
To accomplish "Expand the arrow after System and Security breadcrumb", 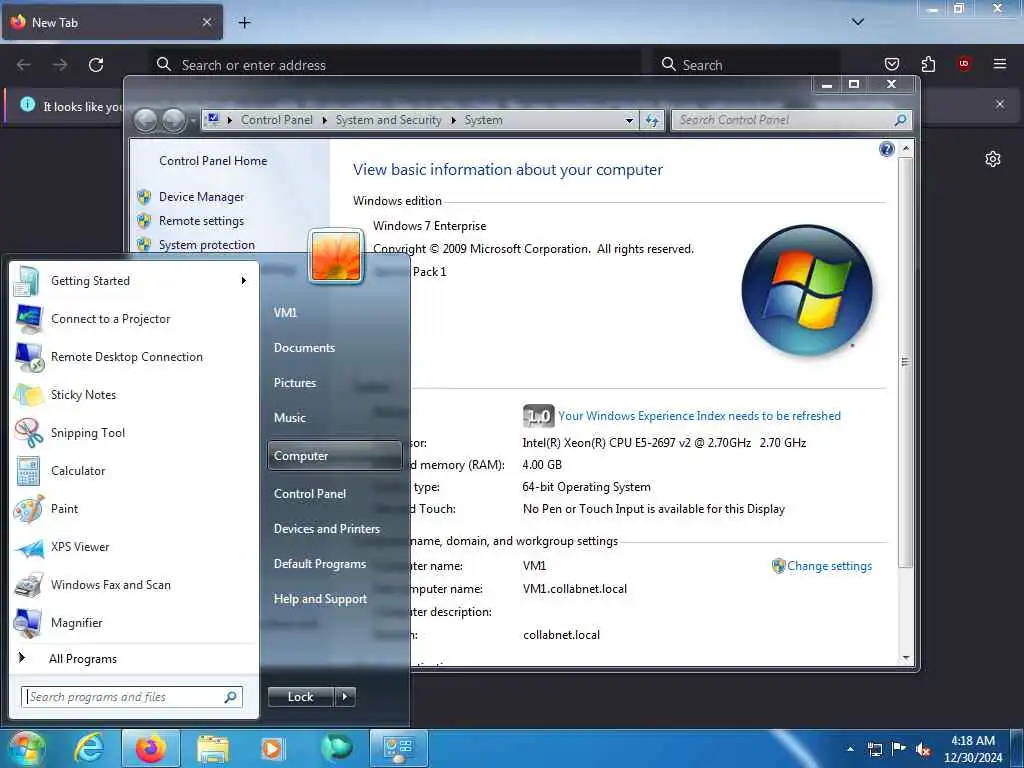I will tap(453, 120).
